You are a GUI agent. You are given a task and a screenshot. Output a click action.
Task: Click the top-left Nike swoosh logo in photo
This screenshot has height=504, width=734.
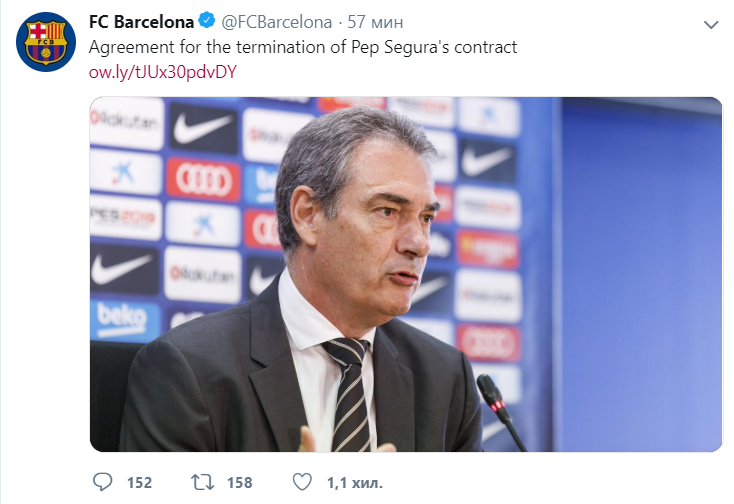click(203, 128)
